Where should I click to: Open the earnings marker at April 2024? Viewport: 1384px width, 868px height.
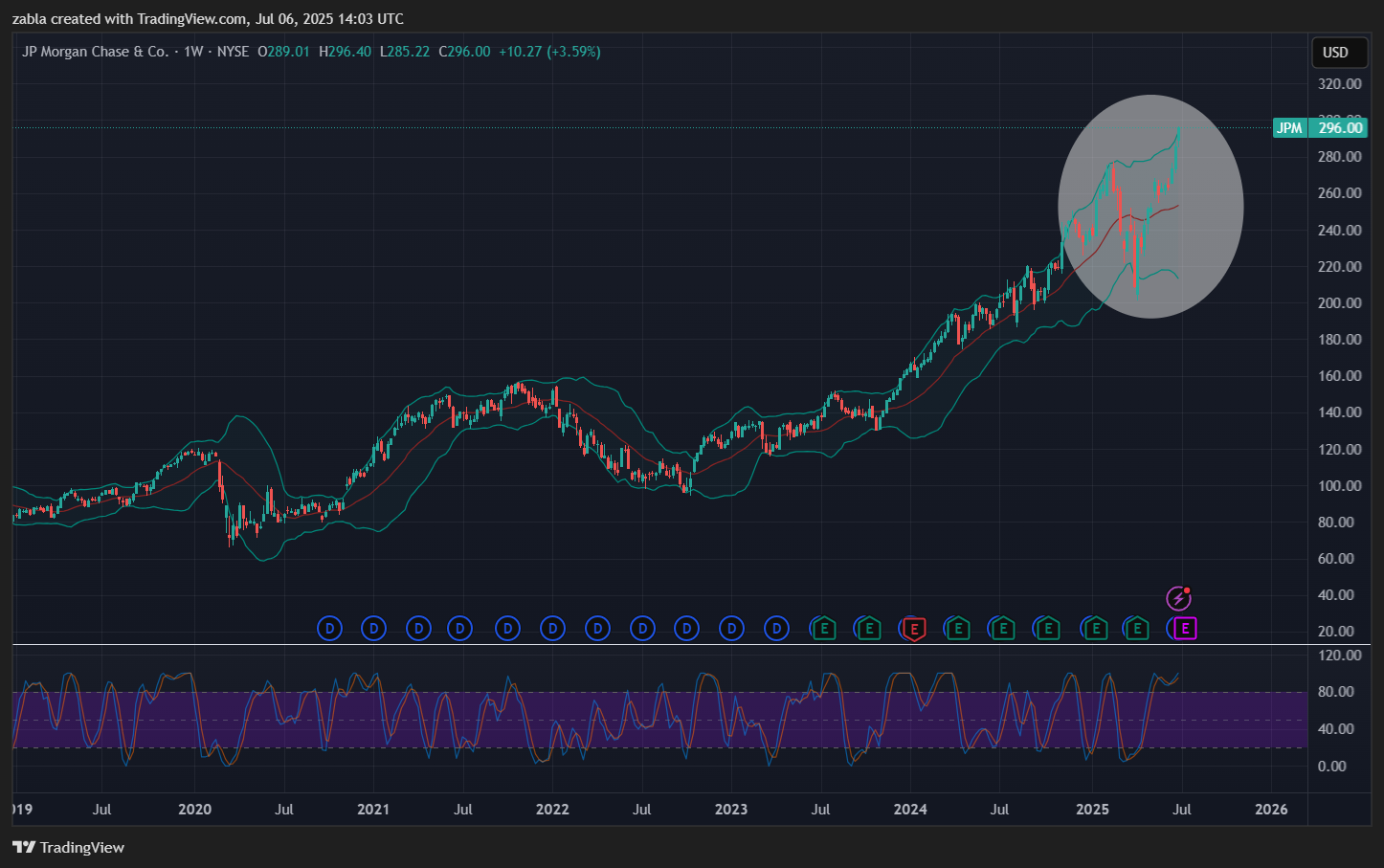click(x=957, y=629)
